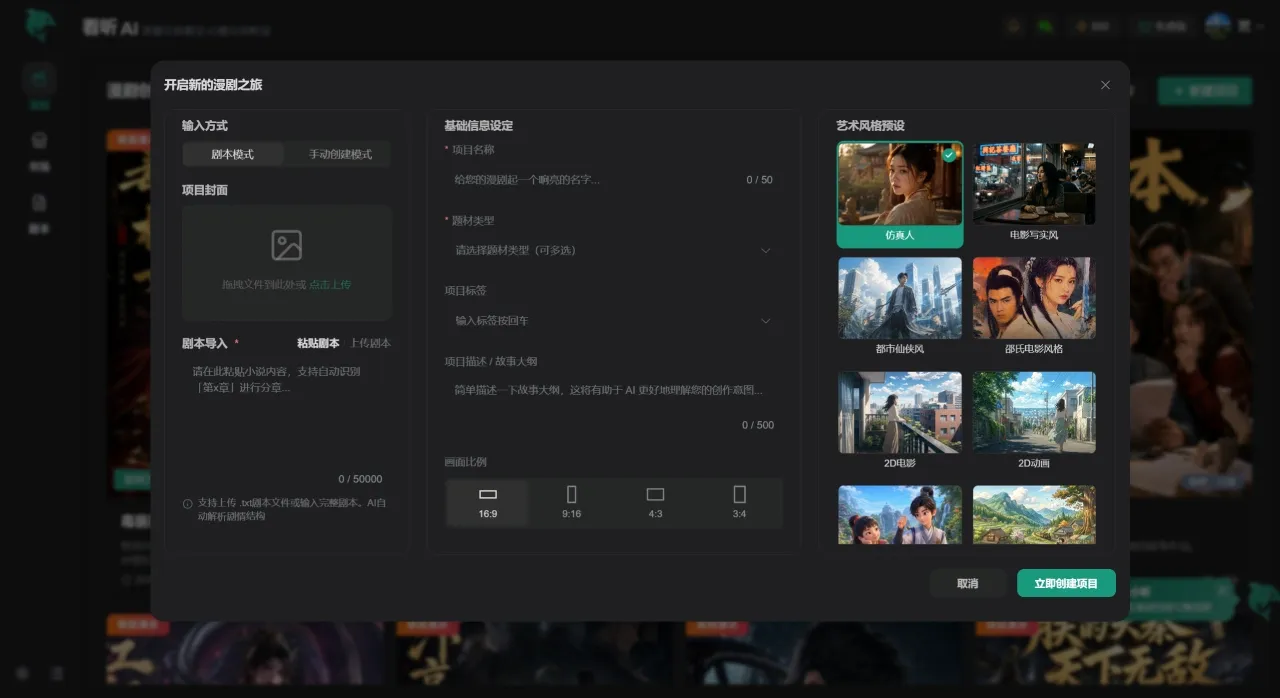The image size is (1280, 698).
Task: Click the chevron arrow in 题材类型 field
Action: tap(766, 250)
